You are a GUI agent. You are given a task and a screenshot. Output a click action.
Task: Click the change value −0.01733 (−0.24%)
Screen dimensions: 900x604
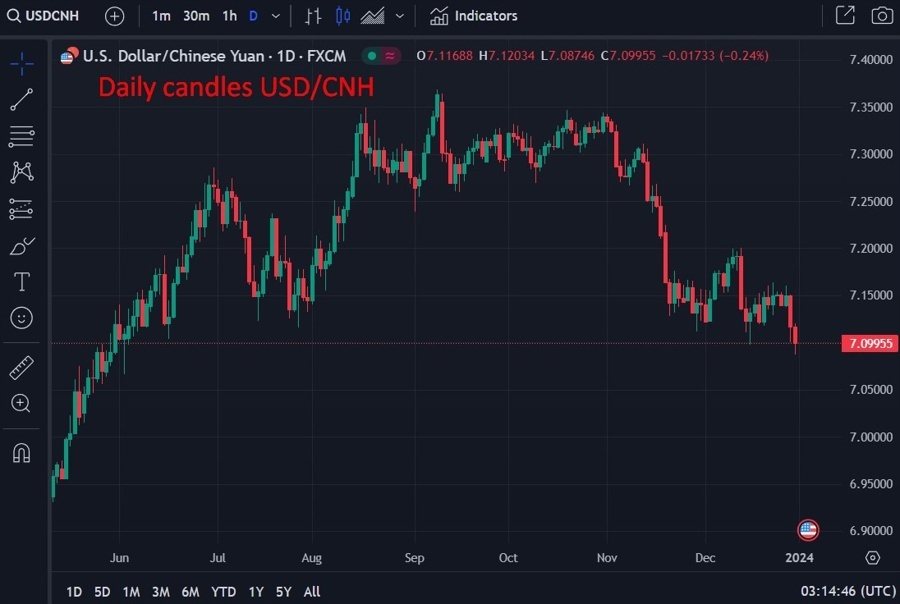point(715,56)
